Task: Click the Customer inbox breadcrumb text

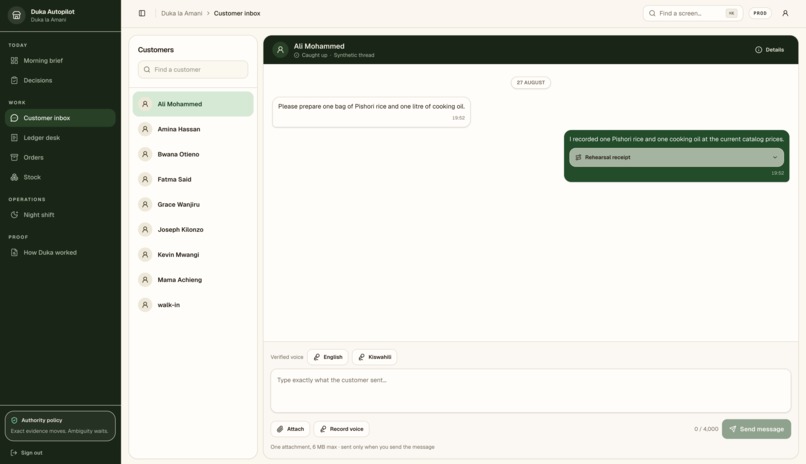Action: pos(237,13)
